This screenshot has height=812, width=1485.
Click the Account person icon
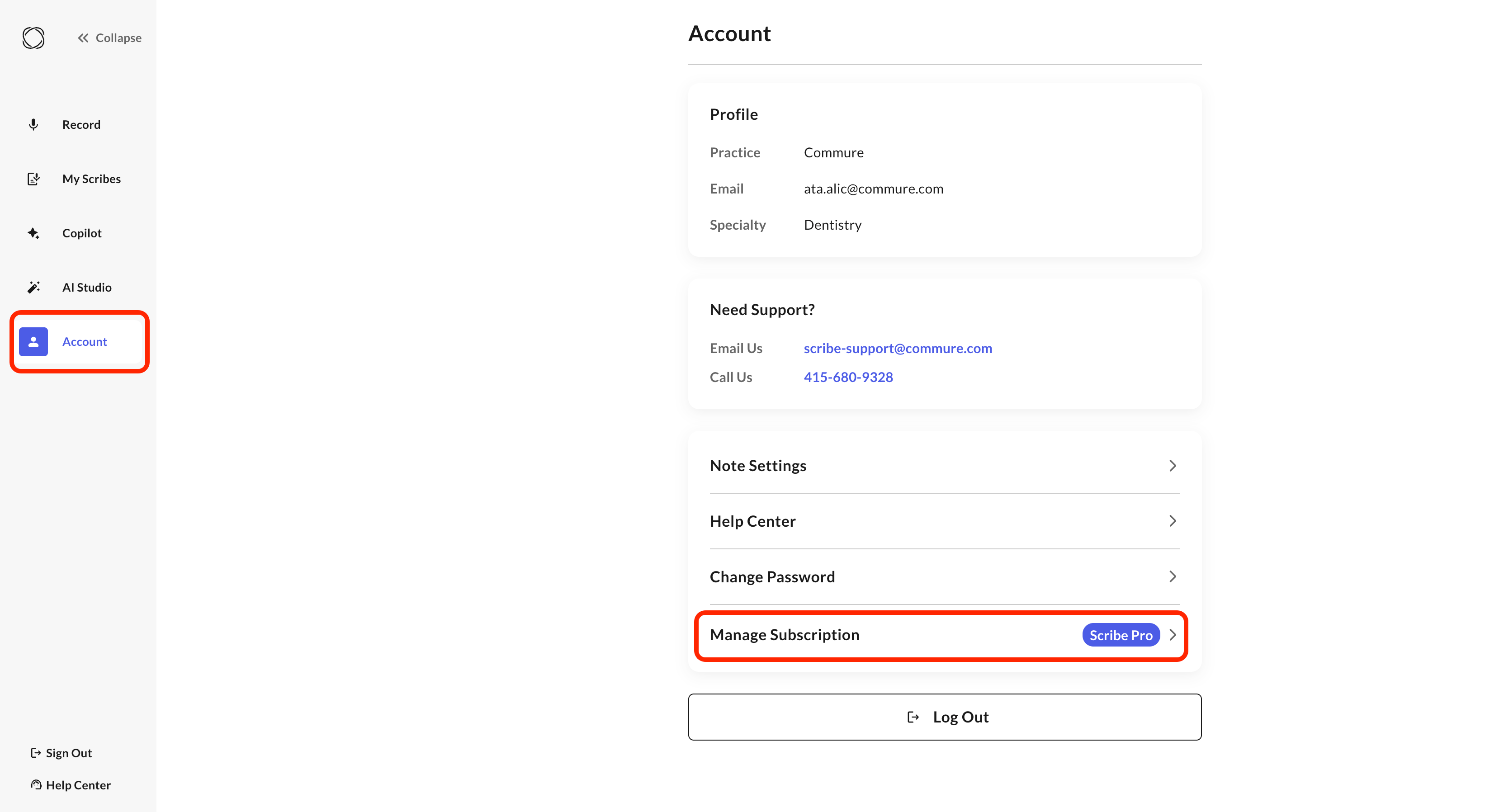tap(33, 342)
